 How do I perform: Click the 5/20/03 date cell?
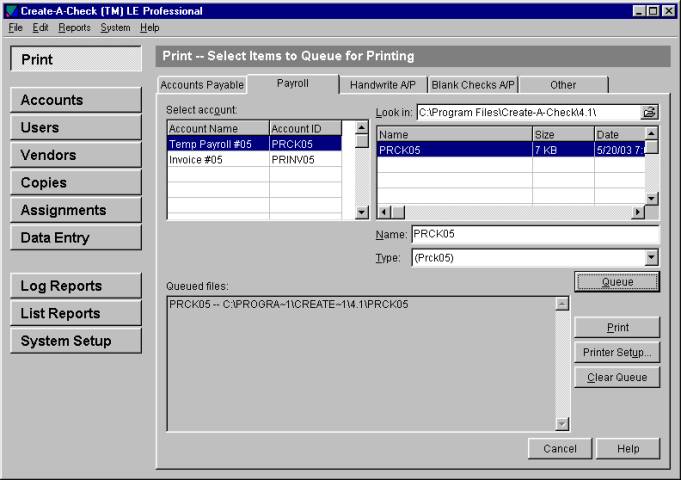coord(620,150)
